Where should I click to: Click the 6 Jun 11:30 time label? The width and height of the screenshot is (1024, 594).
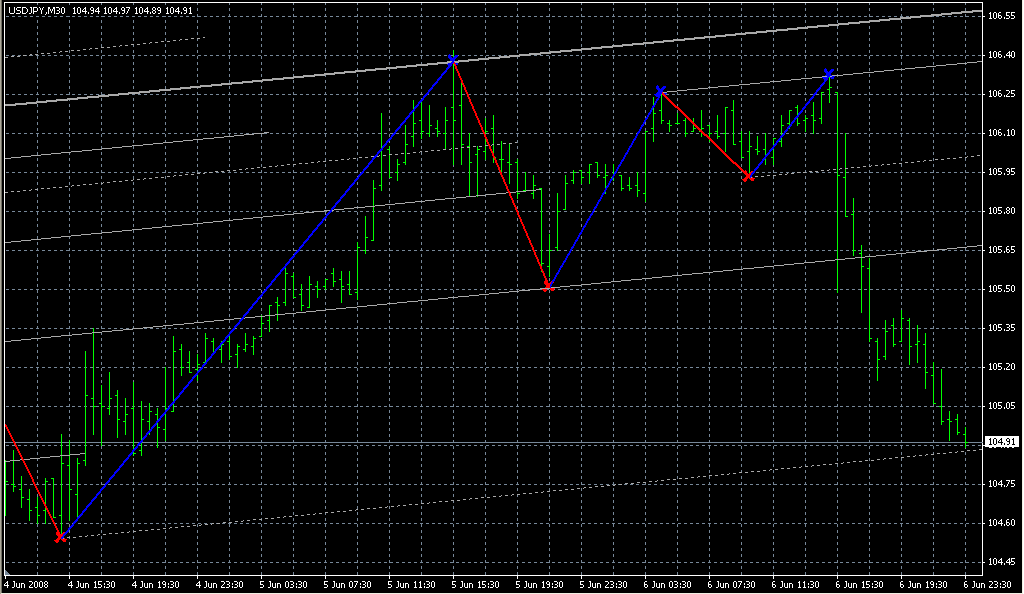coord(795,584)
